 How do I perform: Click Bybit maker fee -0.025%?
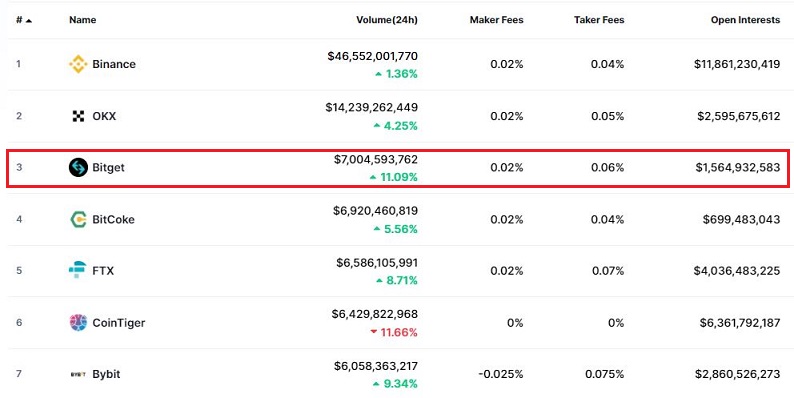tap(500, 374)
